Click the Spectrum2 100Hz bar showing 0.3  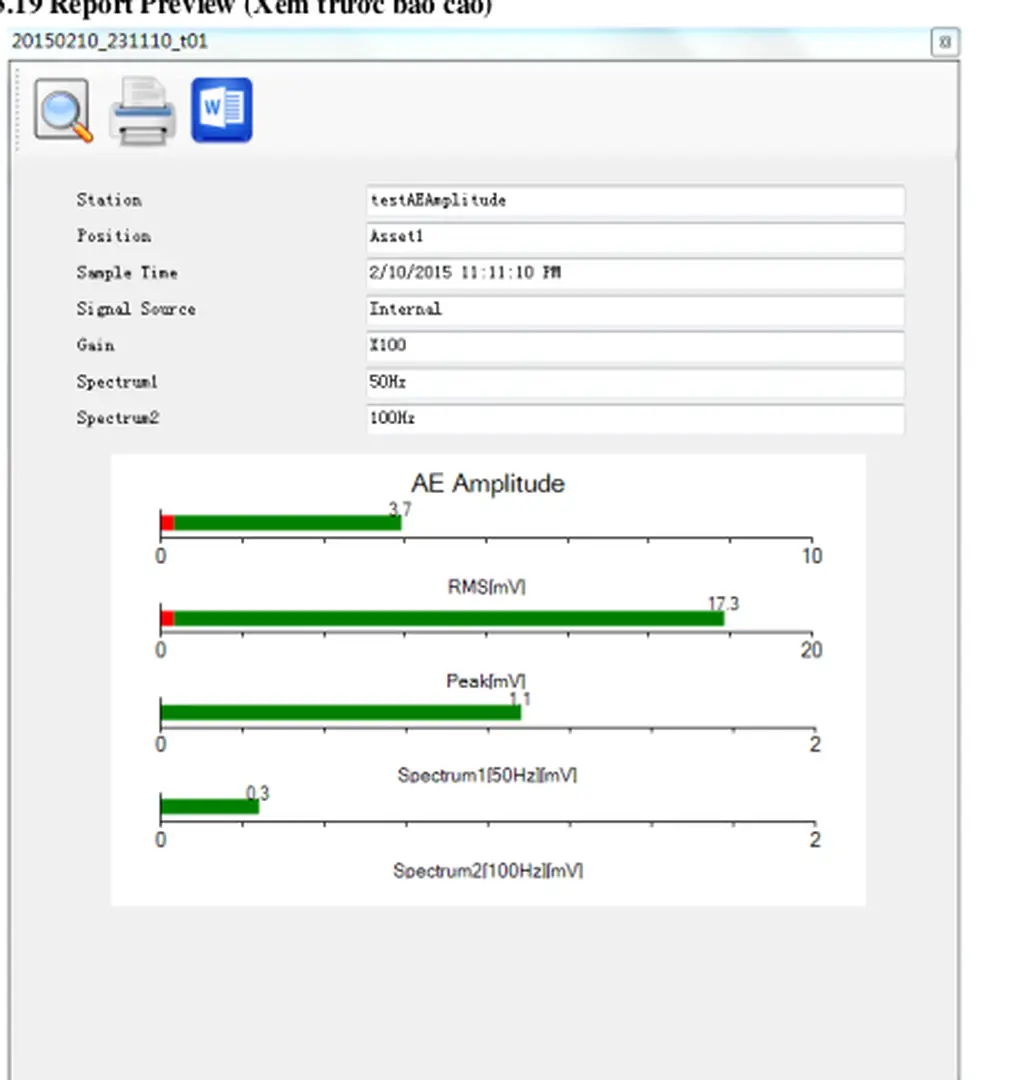tap(209, 807)
